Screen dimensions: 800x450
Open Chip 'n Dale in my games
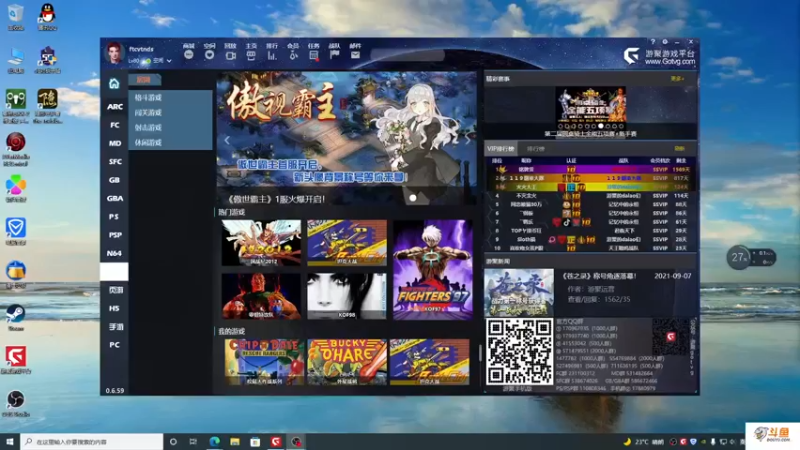pyautogui.click(x=264, y=362)
